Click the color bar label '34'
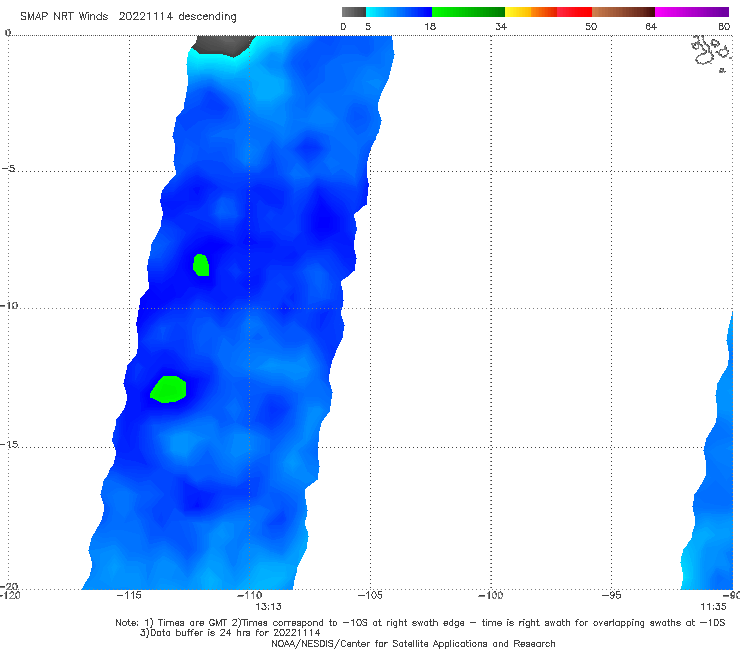This screenshot has height=650, width=740. pyautogui.click(x=501, y=26)
